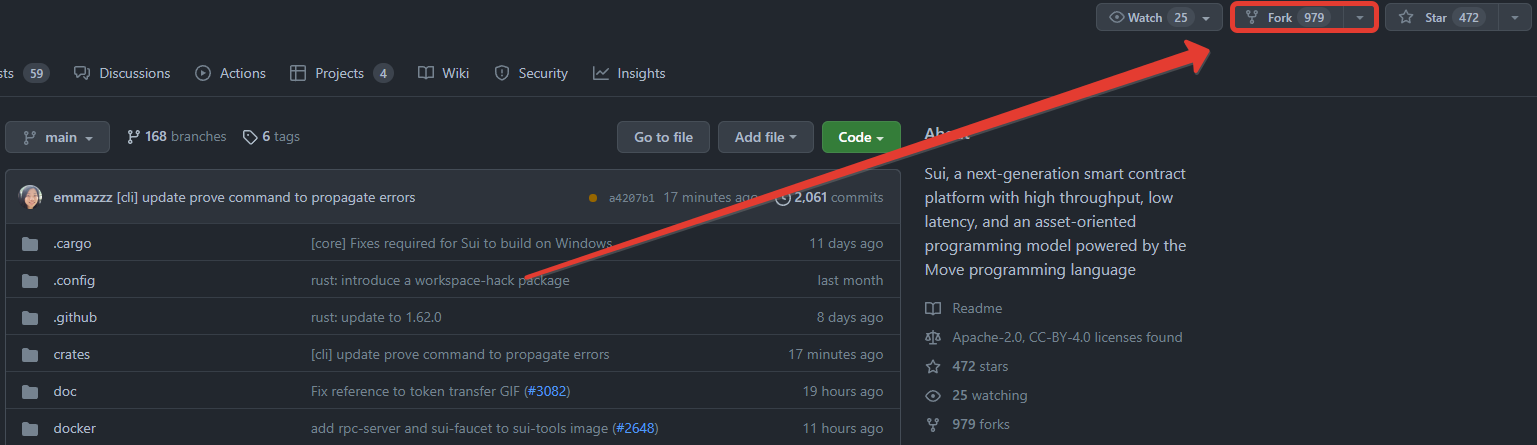Click the folder icon beside .cargo
The width and height of the screenshot is (1537, 445).
tap(30, 243)
